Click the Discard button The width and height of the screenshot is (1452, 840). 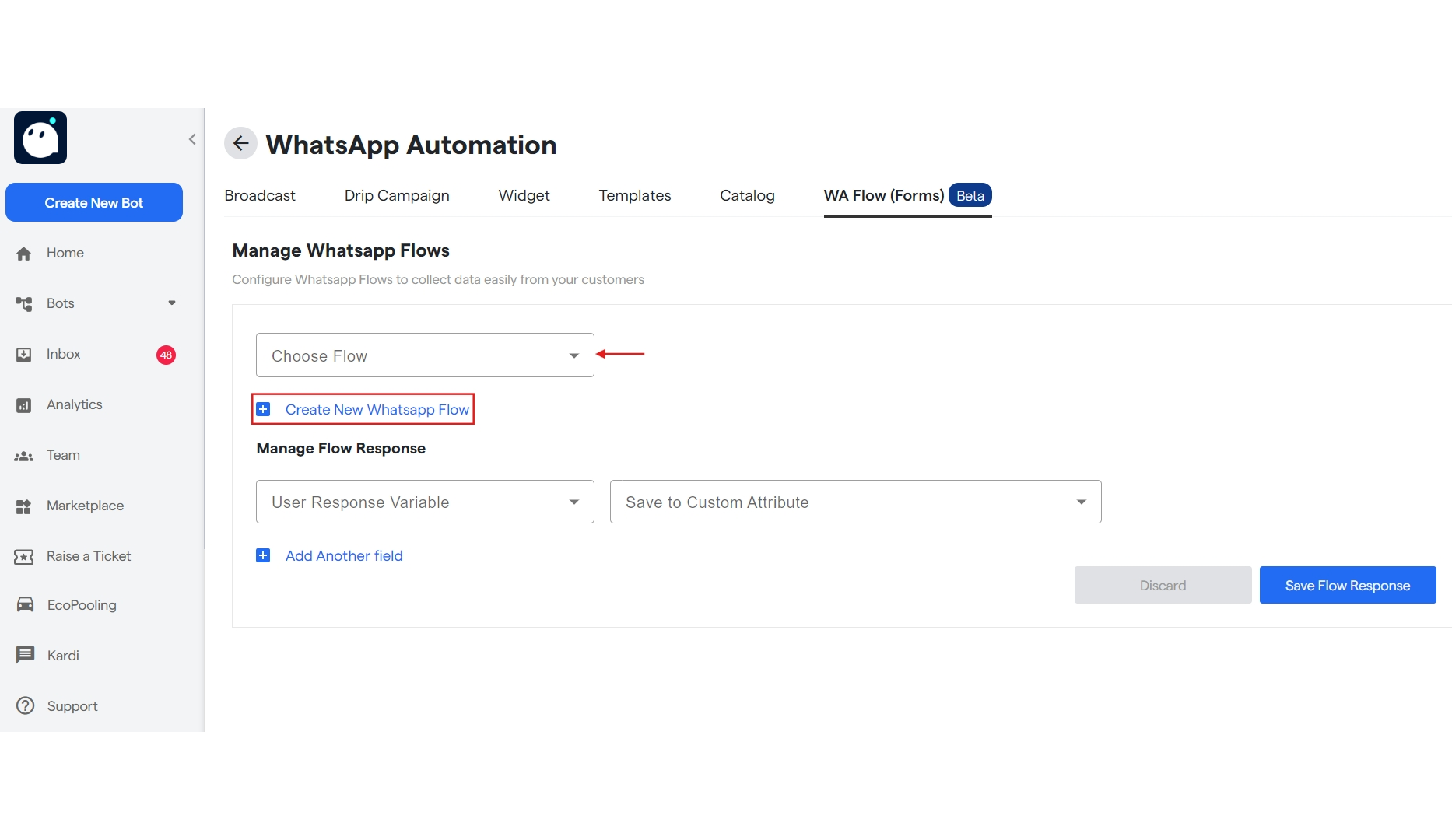pyautogui.click(x=1163, y=585)
